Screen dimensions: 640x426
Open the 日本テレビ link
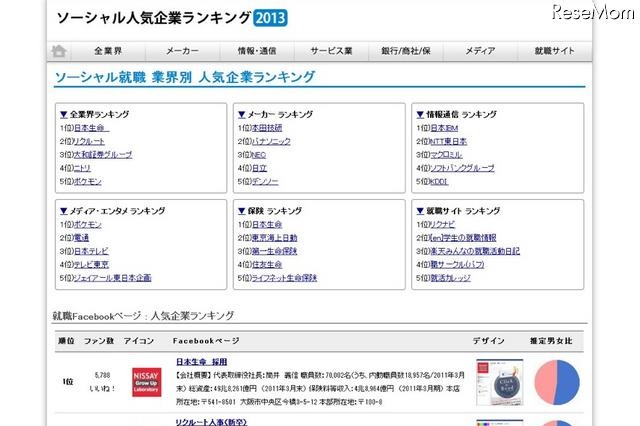click(x=91, y=251)
